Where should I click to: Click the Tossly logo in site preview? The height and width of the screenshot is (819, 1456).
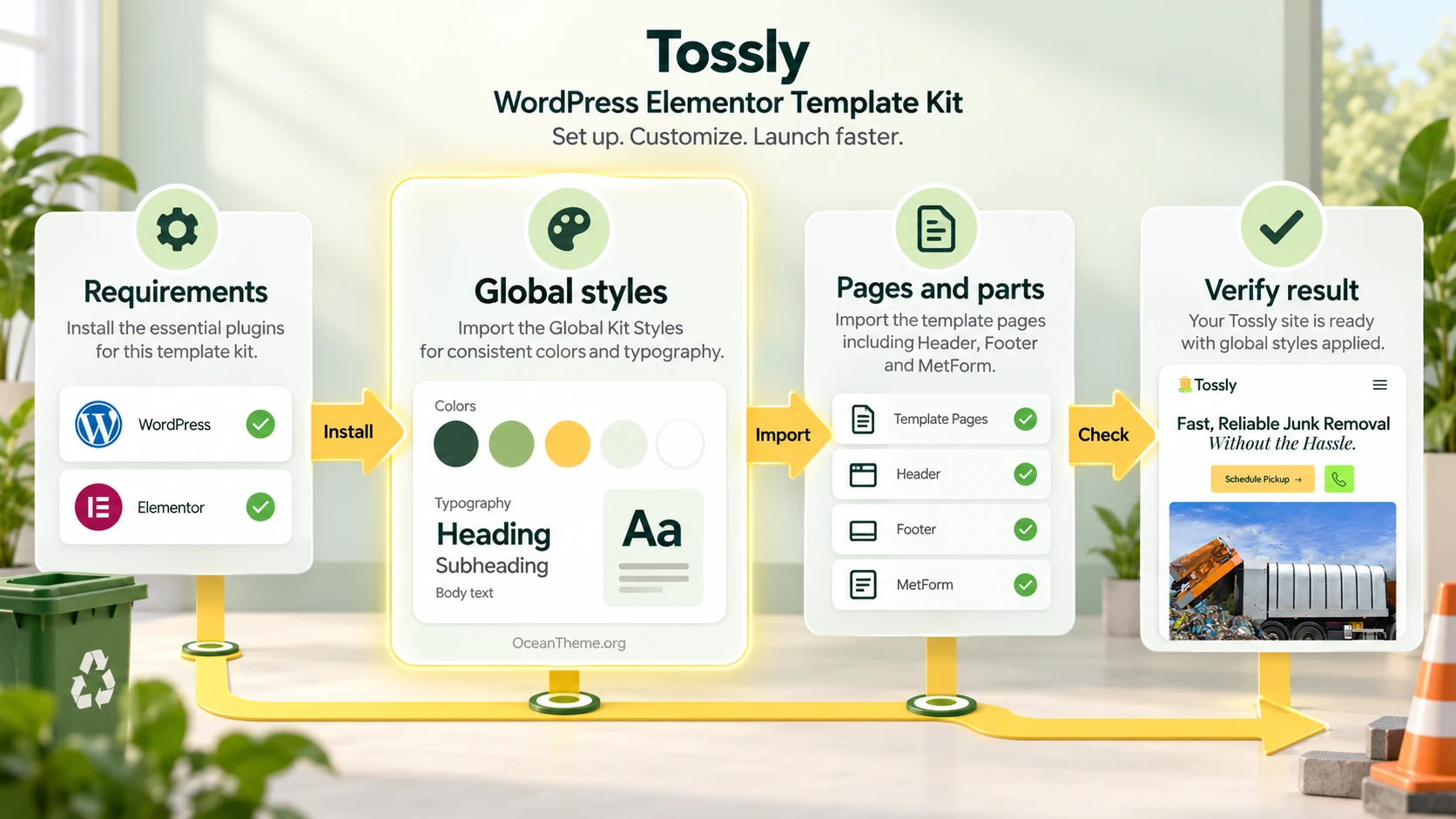pos(1208,385)
